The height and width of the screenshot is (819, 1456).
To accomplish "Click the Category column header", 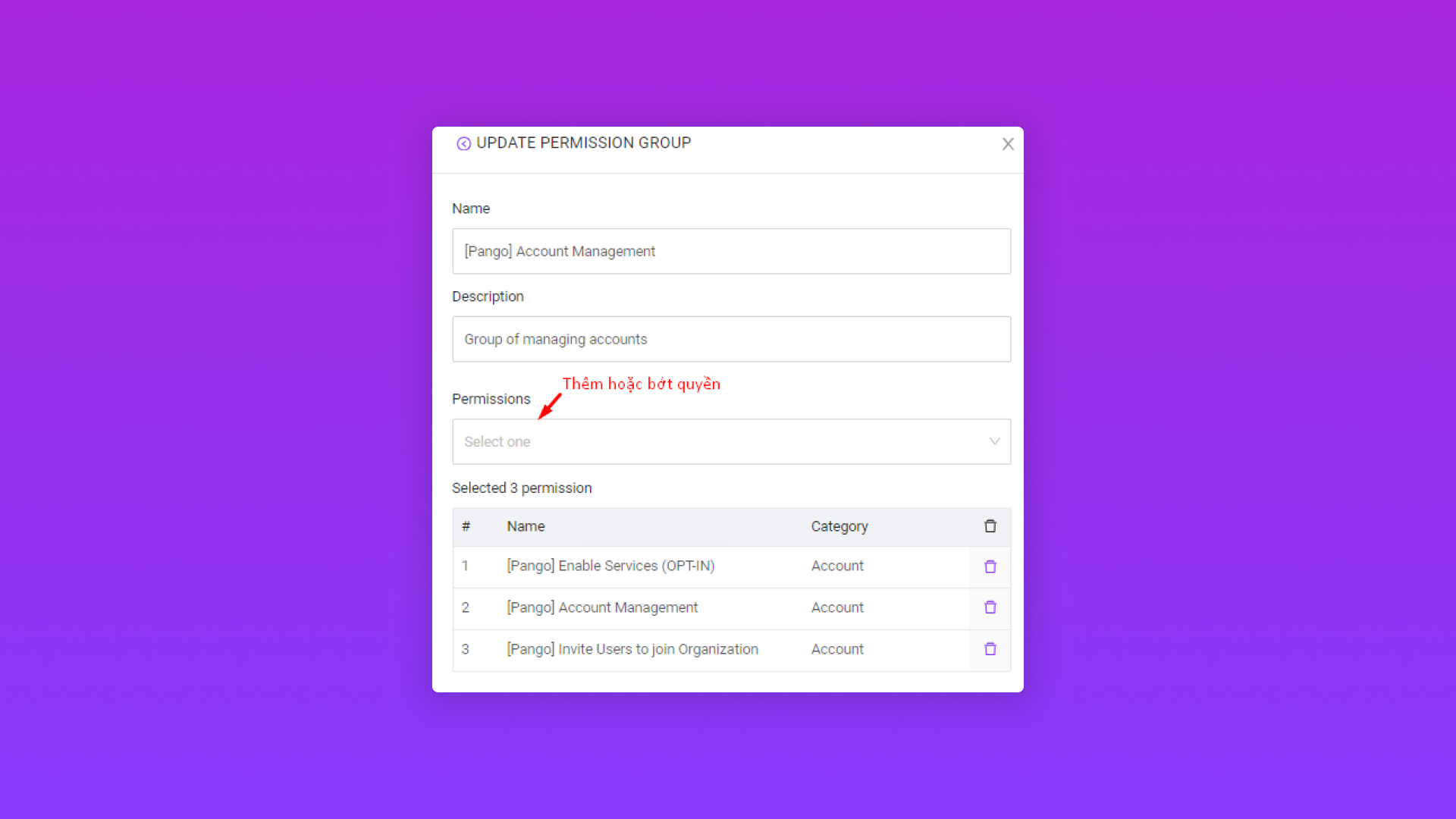I will (x=839, y=526).
